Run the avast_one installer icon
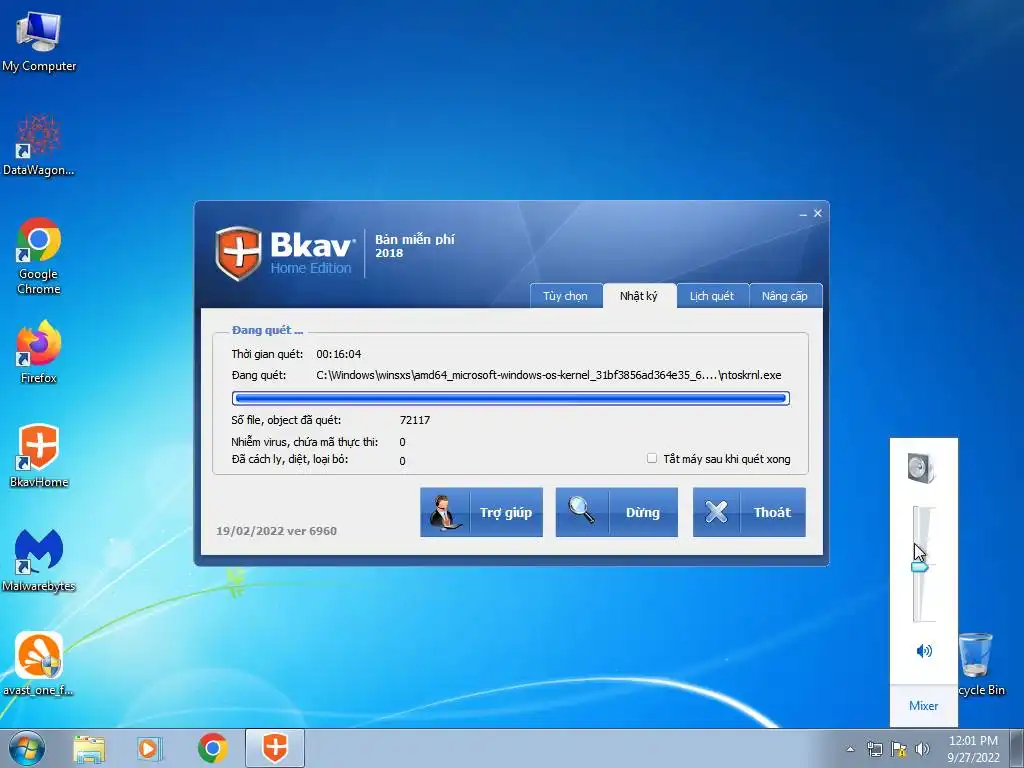 point(39,664)
